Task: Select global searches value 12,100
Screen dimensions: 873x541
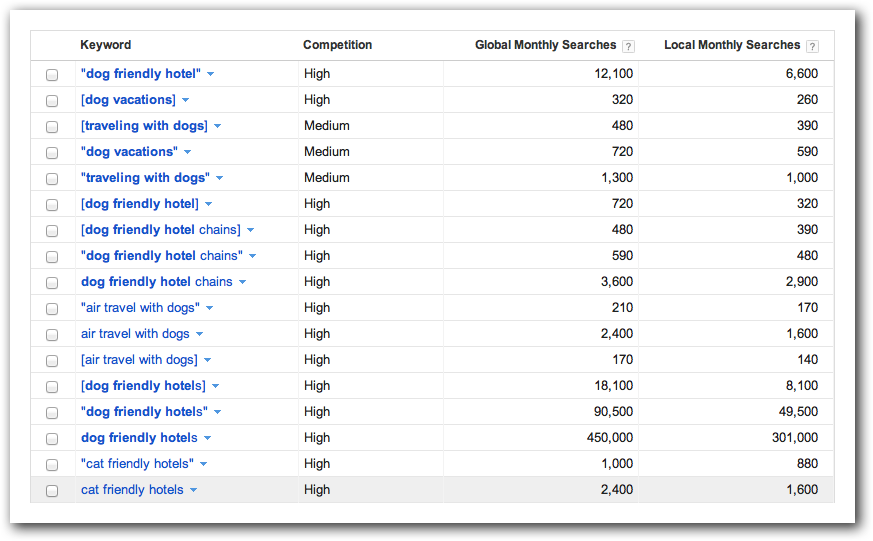Action: point(614,73)
